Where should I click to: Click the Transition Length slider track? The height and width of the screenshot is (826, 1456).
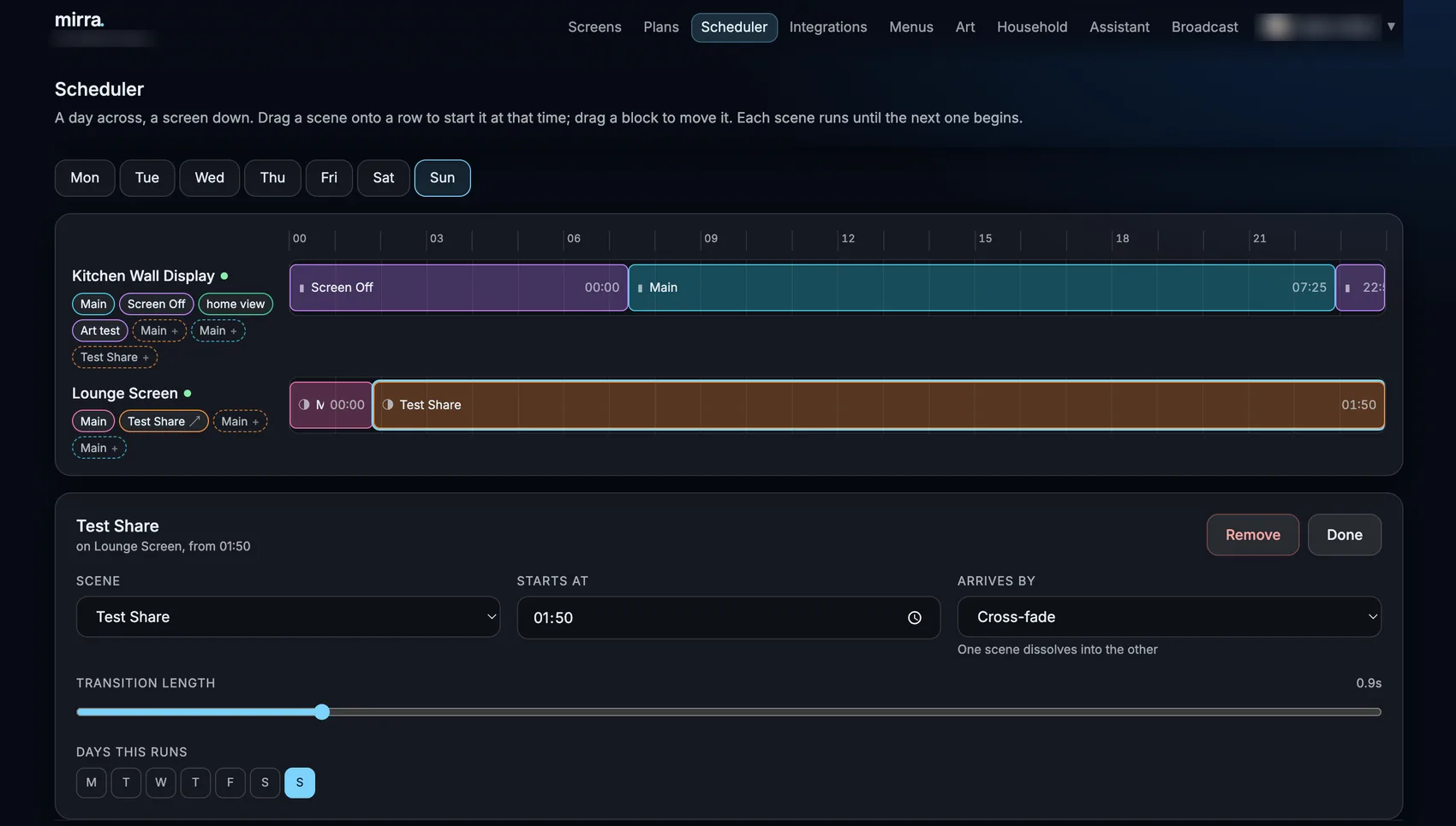tap(729, 712)
